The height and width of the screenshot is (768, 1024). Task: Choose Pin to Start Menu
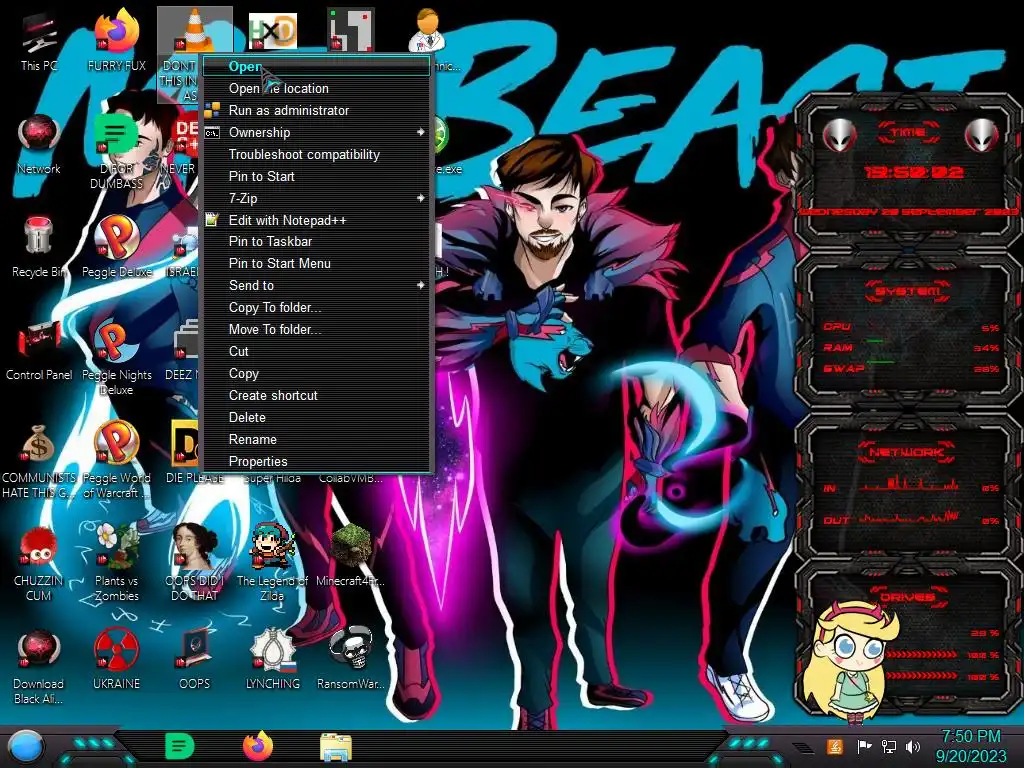tap(317, 263)
